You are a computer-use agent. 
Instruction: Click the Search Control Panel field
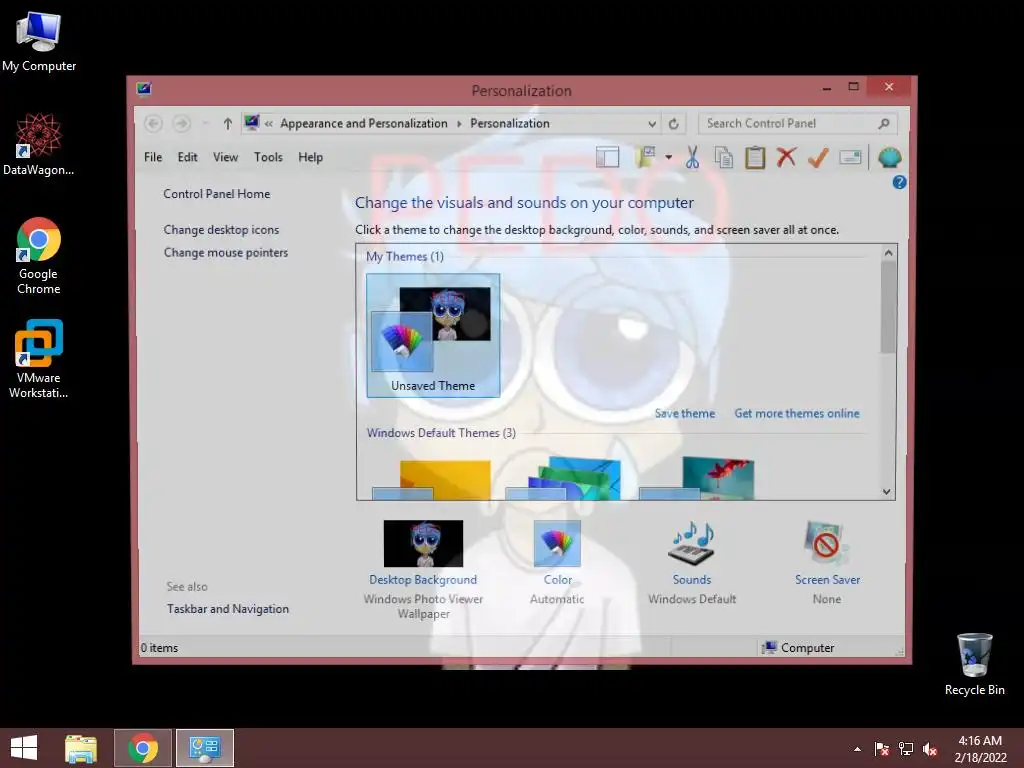[x=798, y=123]
